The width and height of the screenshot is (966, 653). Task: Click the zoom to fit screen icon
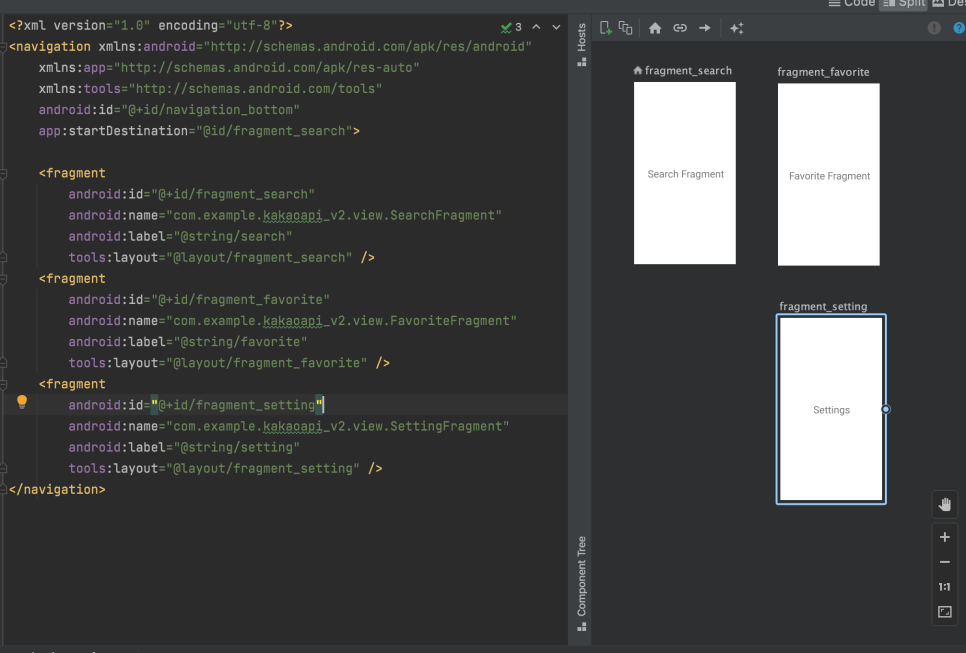point(944,612)
